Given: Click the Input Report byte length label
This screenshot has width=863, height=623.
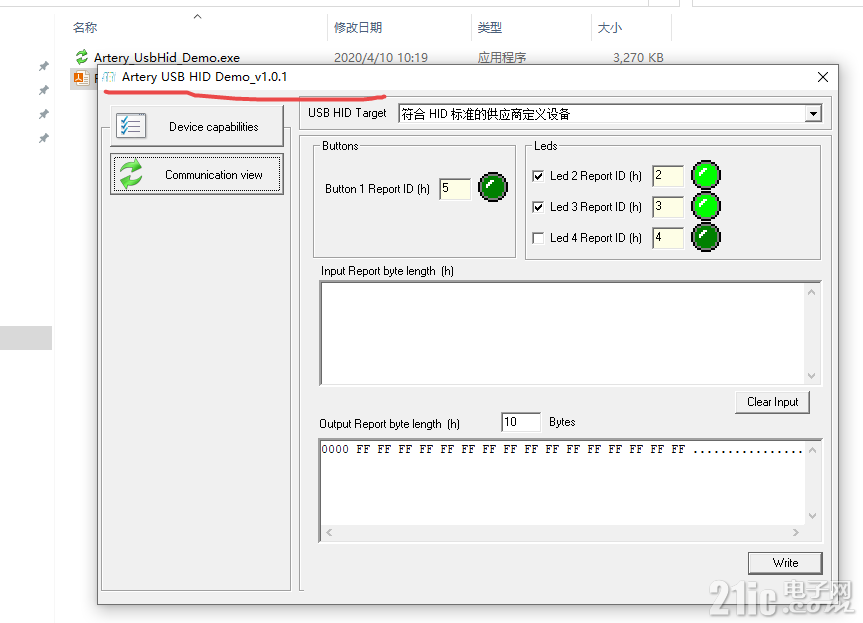Looking at the screenshot, I should click(x=387, y=271).
